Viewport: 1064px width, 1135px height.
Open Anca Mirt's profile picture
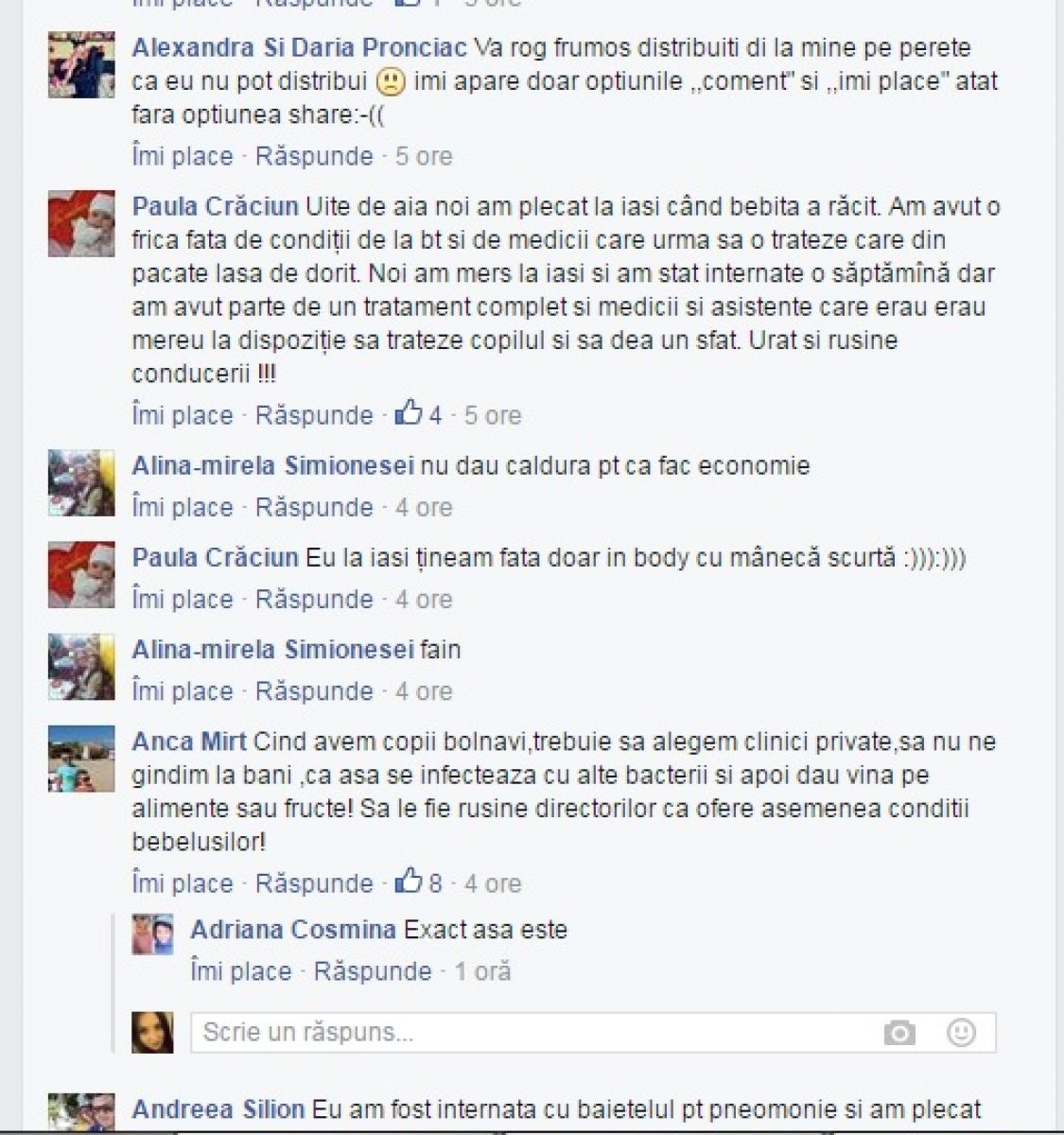(x=81, y=759)
